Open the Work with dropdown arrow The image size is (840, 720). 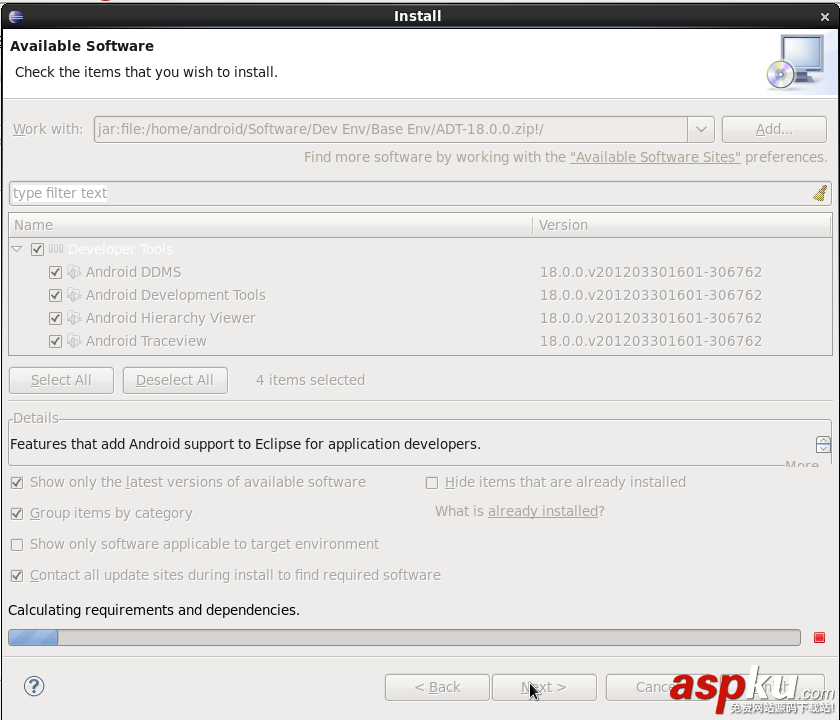coord(701,130)
